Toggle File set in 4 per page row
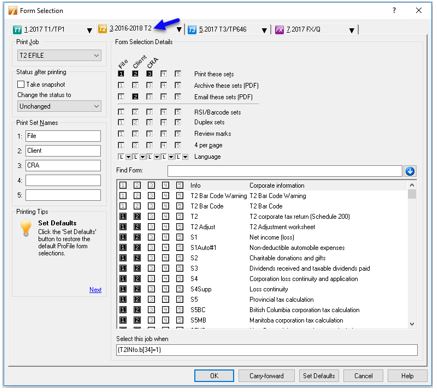Image resolution: width=437 pixels, height=392 pixels. tap(121, 145)
